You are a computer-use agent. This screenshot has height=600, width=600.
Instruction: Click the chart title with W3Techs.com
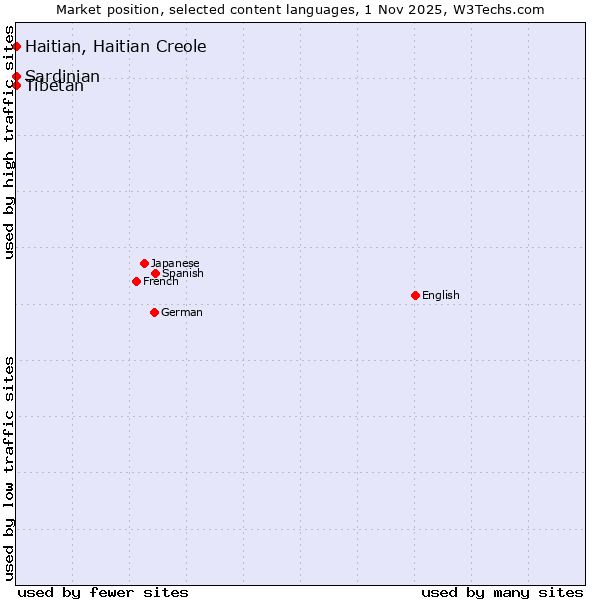(300, 10)
